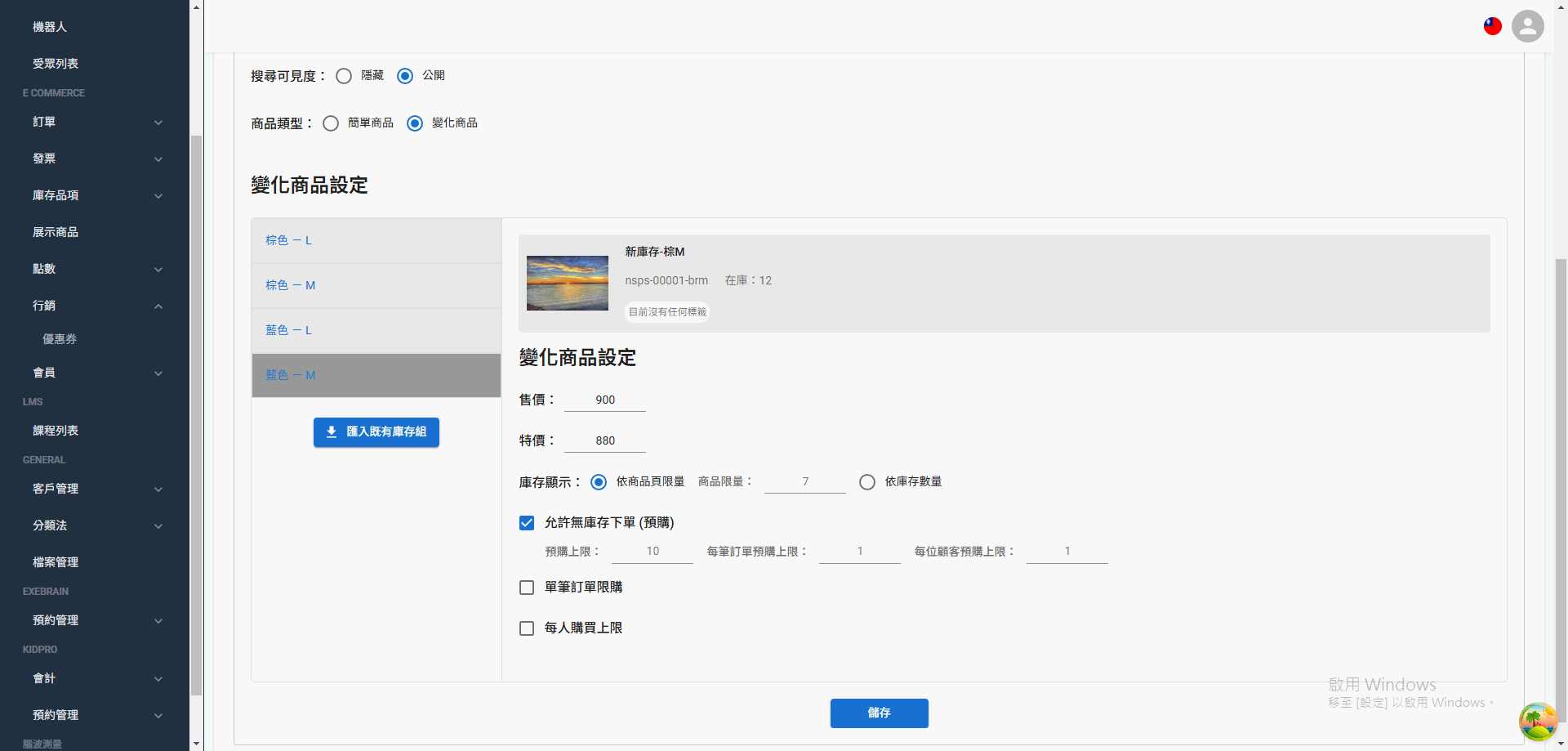Click the main page vertical scrollbar
Image resolution: width=1568 pixels, height=751 pixels.
click(x=1561, y=490)
